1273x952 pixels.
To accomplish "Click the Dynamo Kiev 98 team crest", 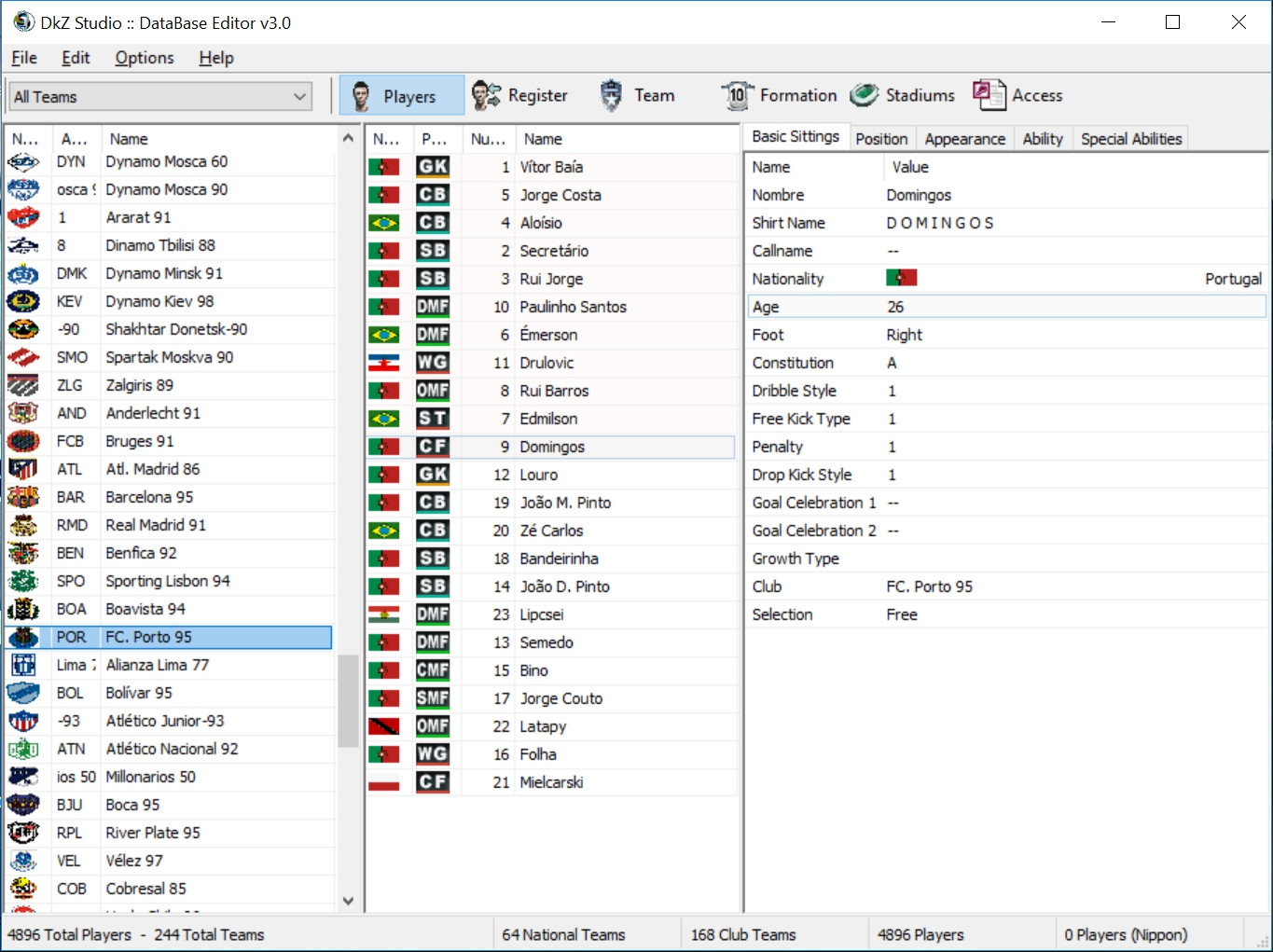I will click(23, 301).
